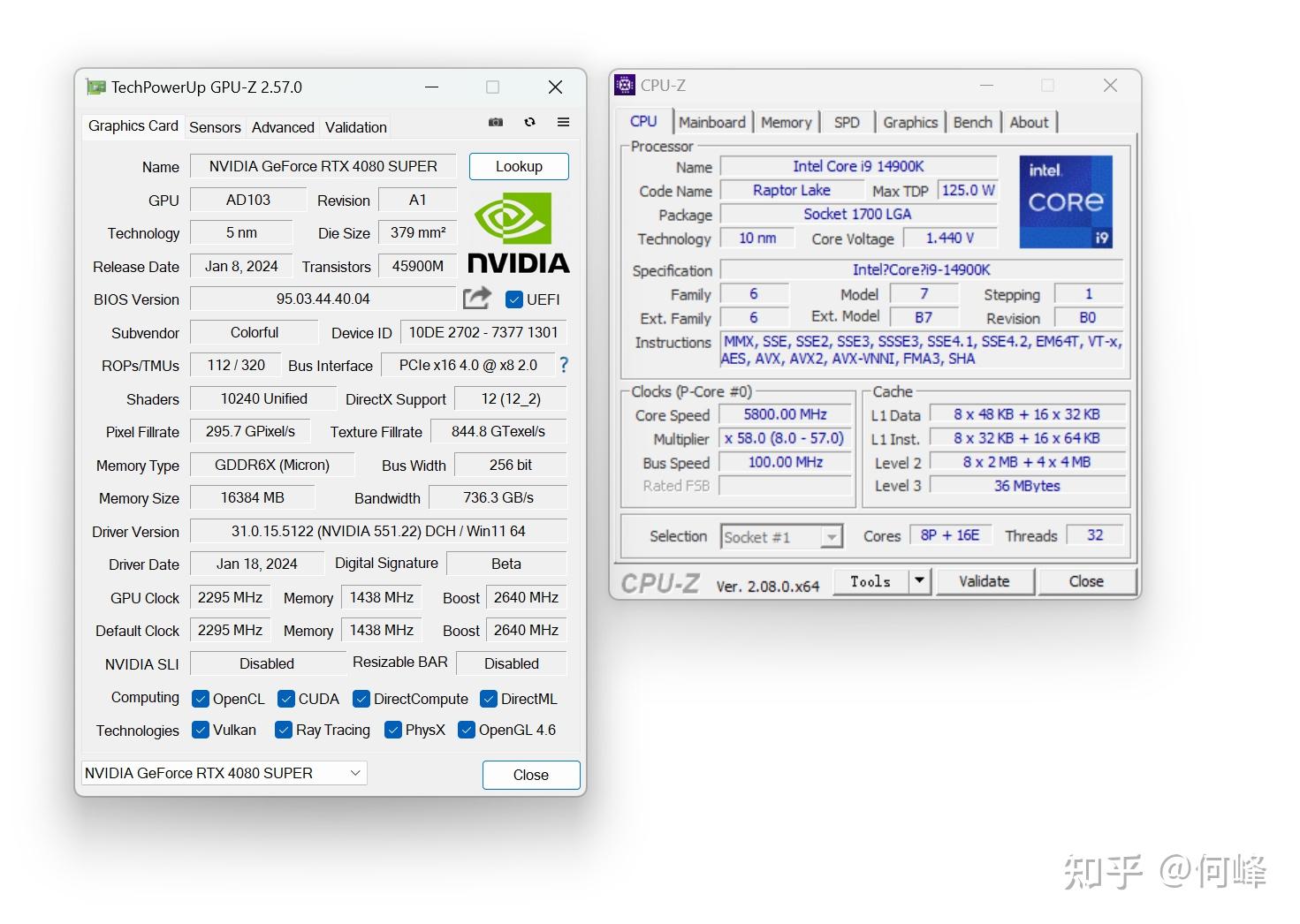Uncheck the UEFI checkbox
Viewport: 1300px width, 924px height.
(x=514, y=299)
